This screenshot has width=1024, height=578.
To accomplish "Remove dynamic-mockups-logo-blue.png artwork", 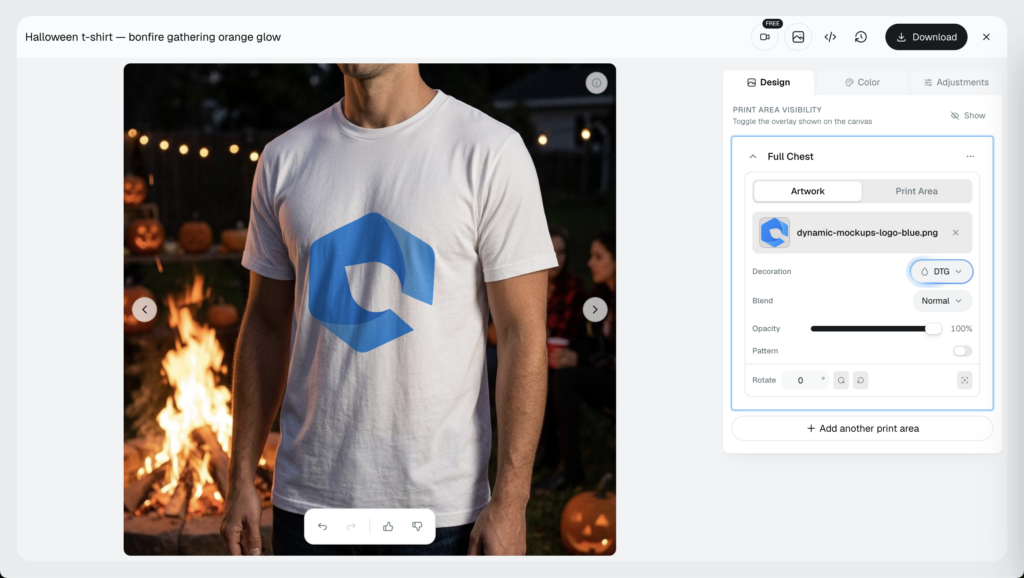I will 955,233.
